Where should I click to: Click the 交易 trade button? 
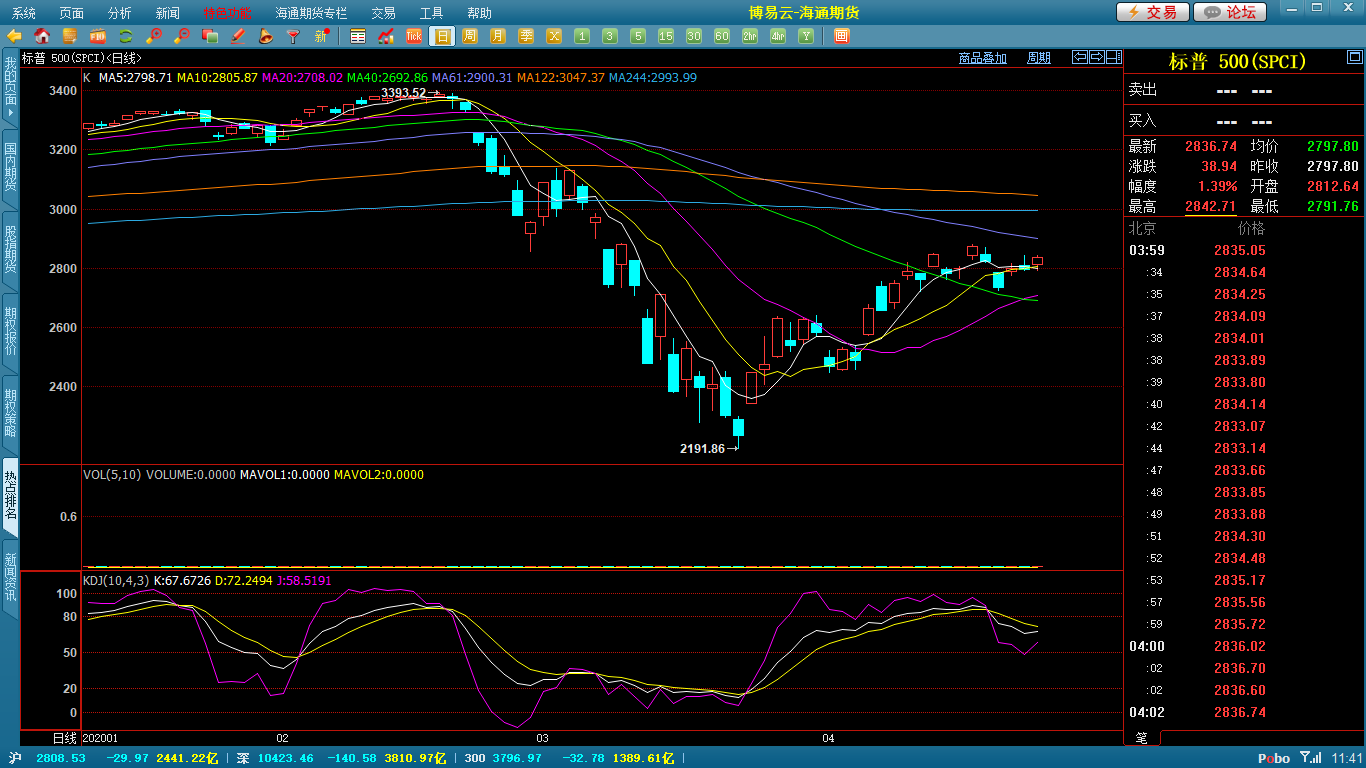[1153, 12]
